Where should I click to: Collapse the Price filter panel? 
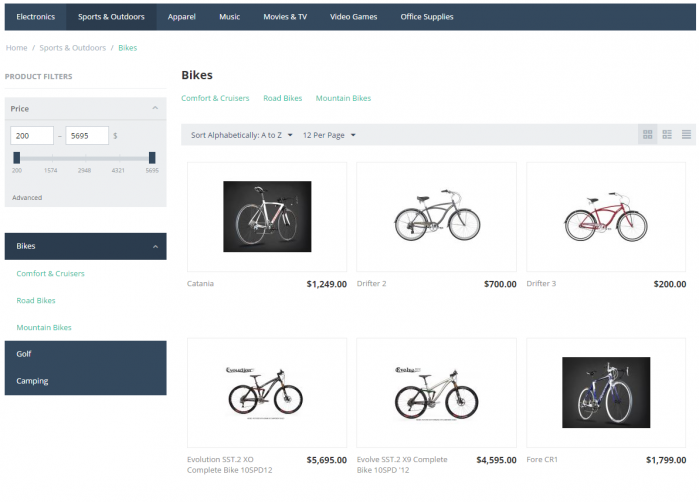(x=155, y=108)
